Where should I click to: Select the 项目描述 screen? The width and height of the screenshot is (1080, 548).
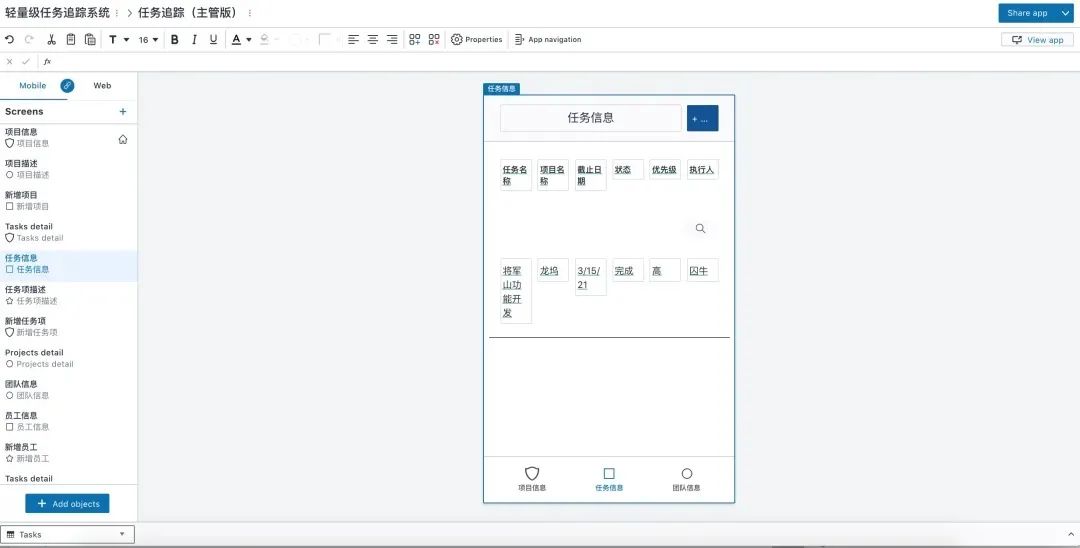coord(69,169)
